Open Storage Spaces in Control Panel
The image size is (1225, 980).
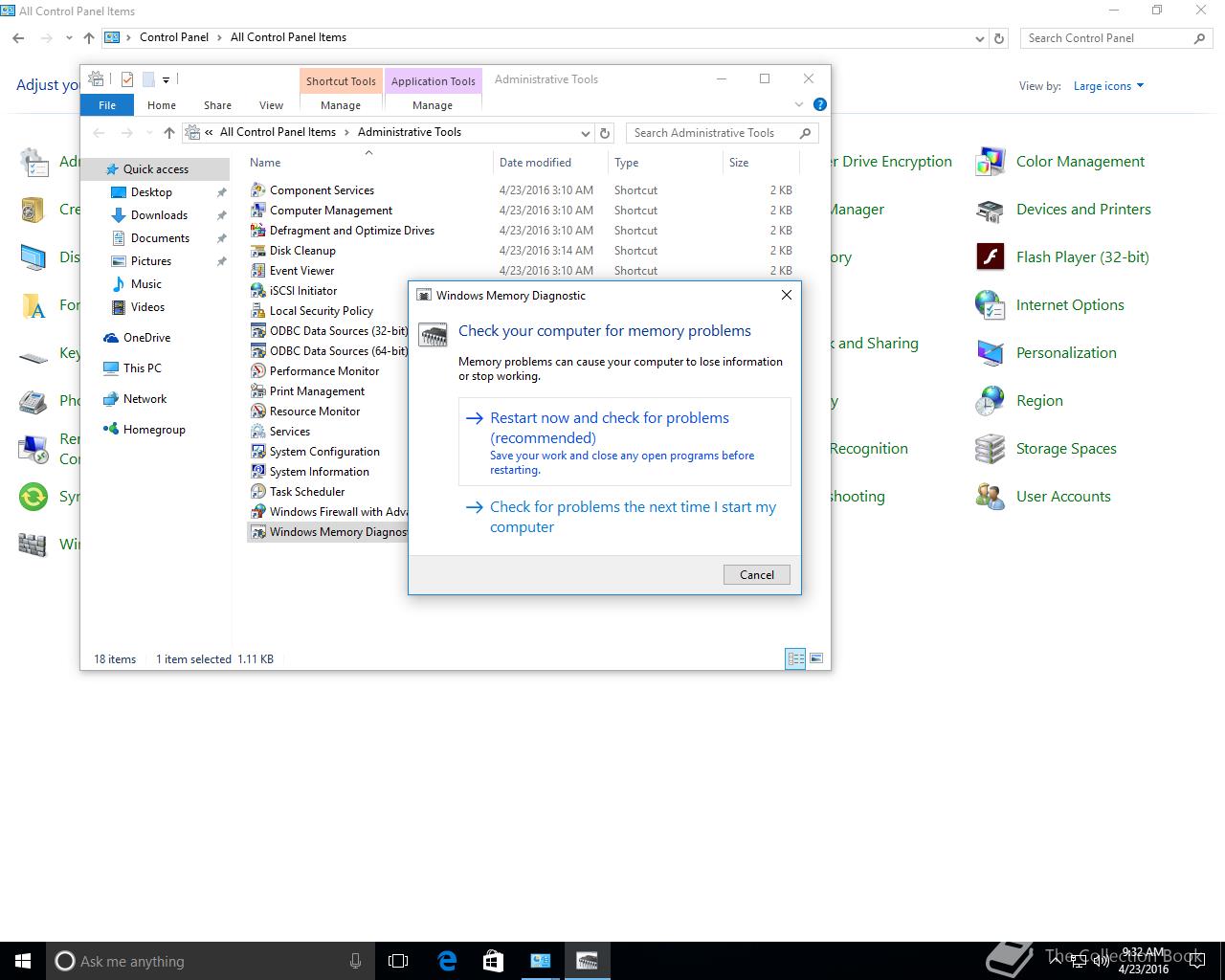(x=1045, y=449)
